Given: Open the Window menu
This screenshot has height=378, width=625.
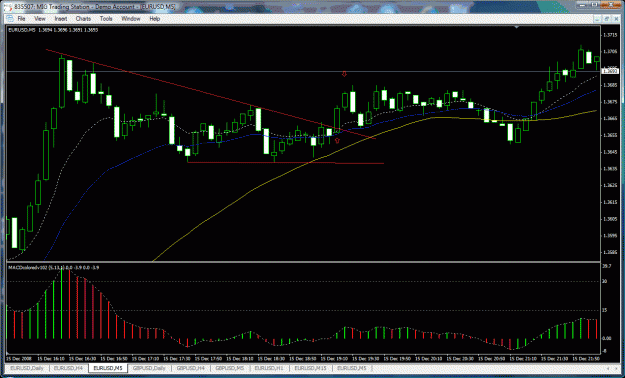Looking at the screenshot, I should (131, 19).
